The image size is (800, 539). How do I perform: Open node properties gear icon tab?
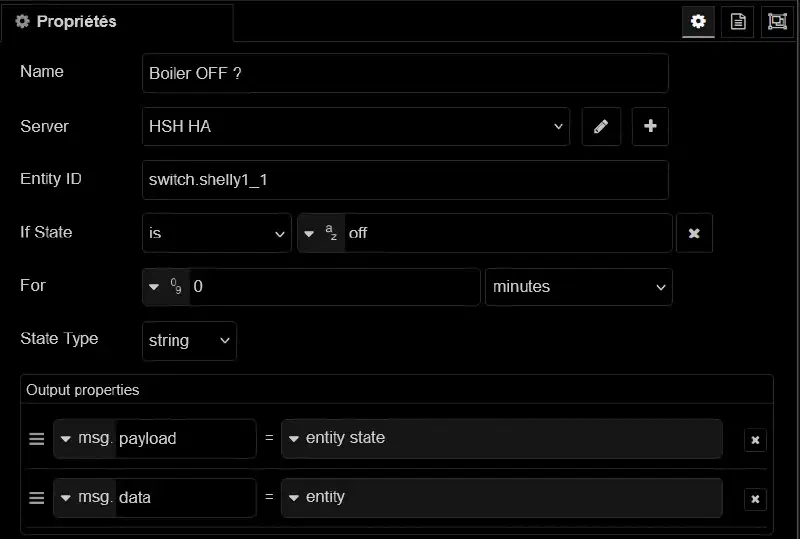[698, 21]
